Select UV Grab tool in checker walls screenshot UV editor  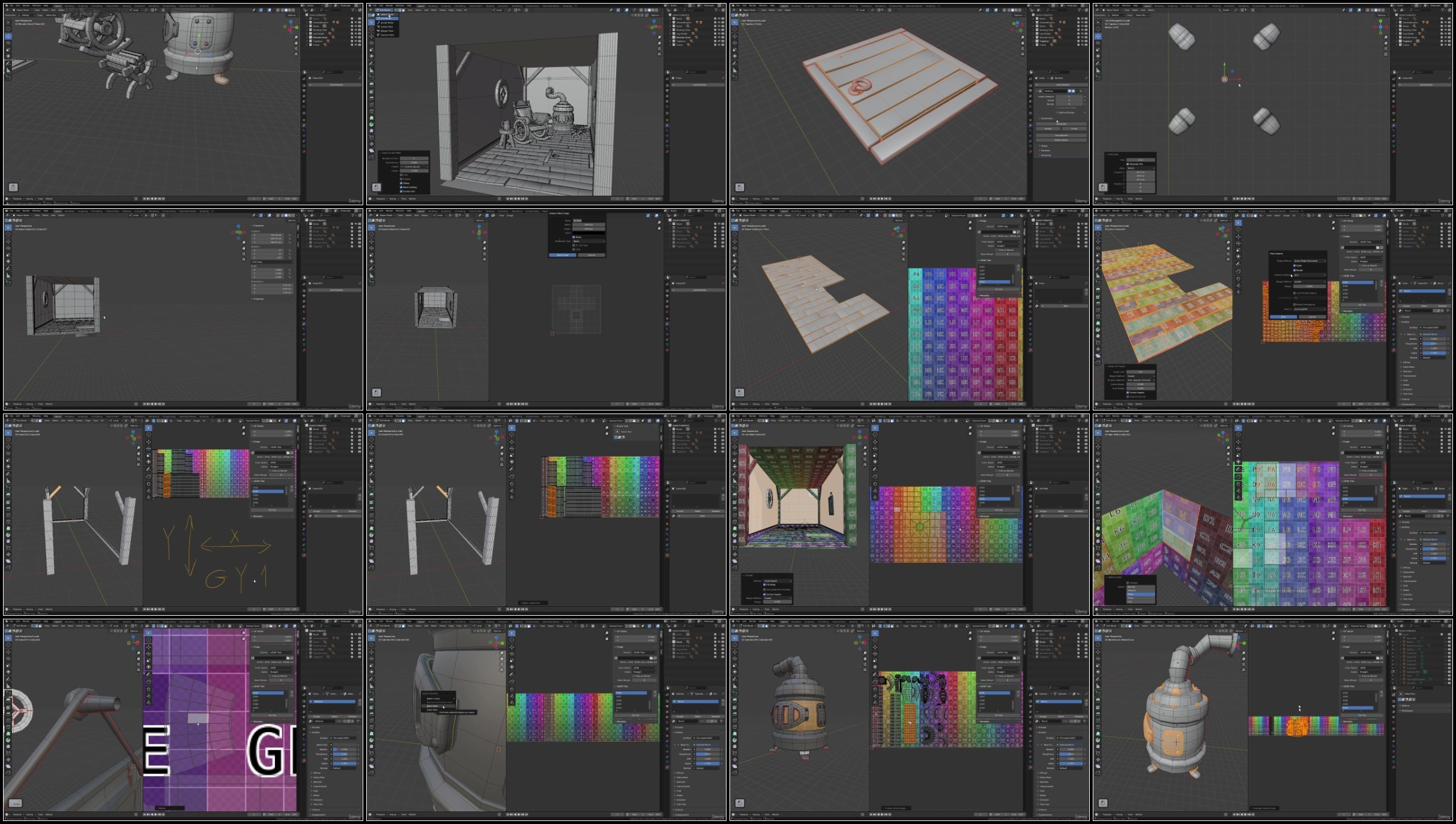click(1238, 484)
